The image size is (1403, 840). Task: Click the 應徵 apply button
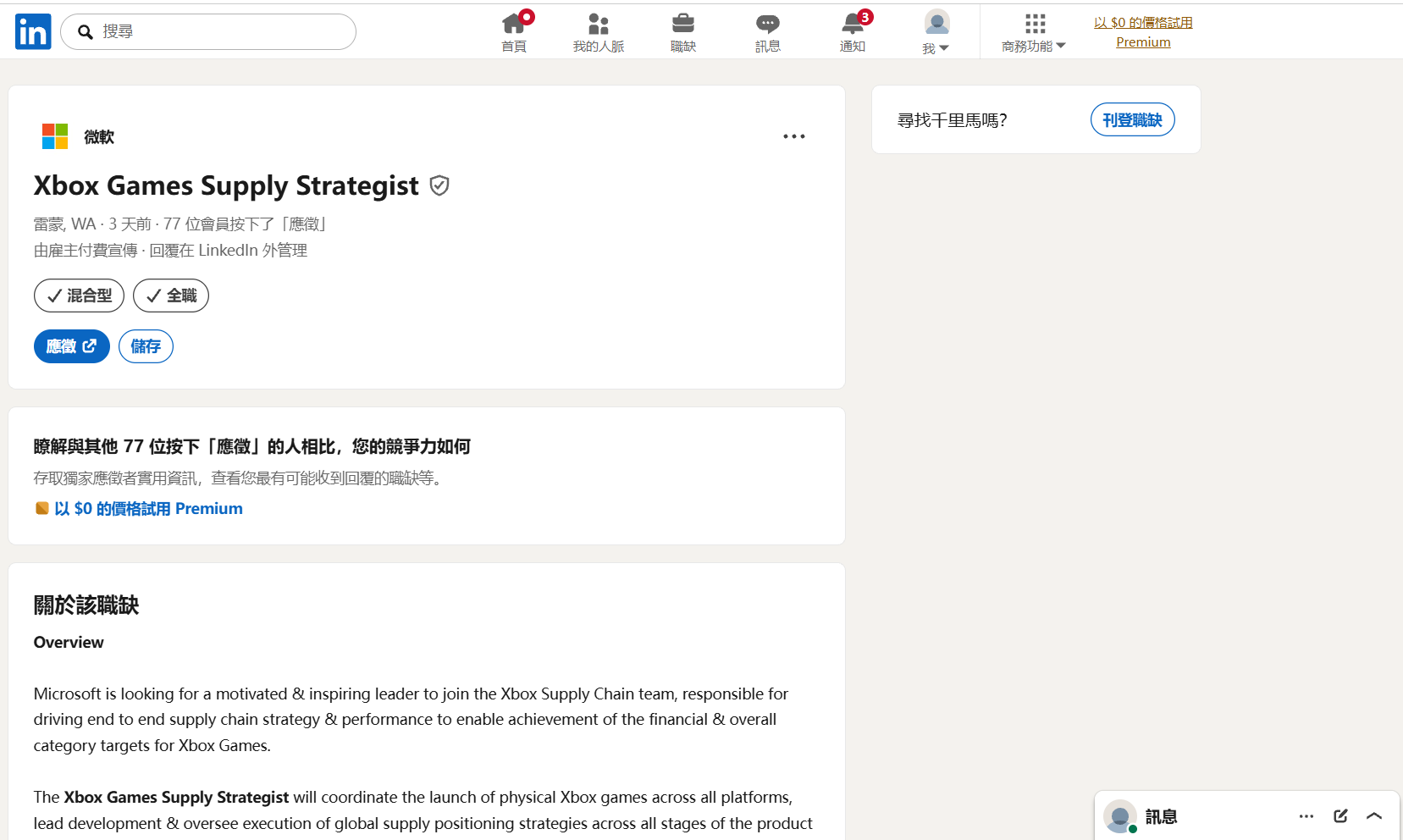[72, 346]
